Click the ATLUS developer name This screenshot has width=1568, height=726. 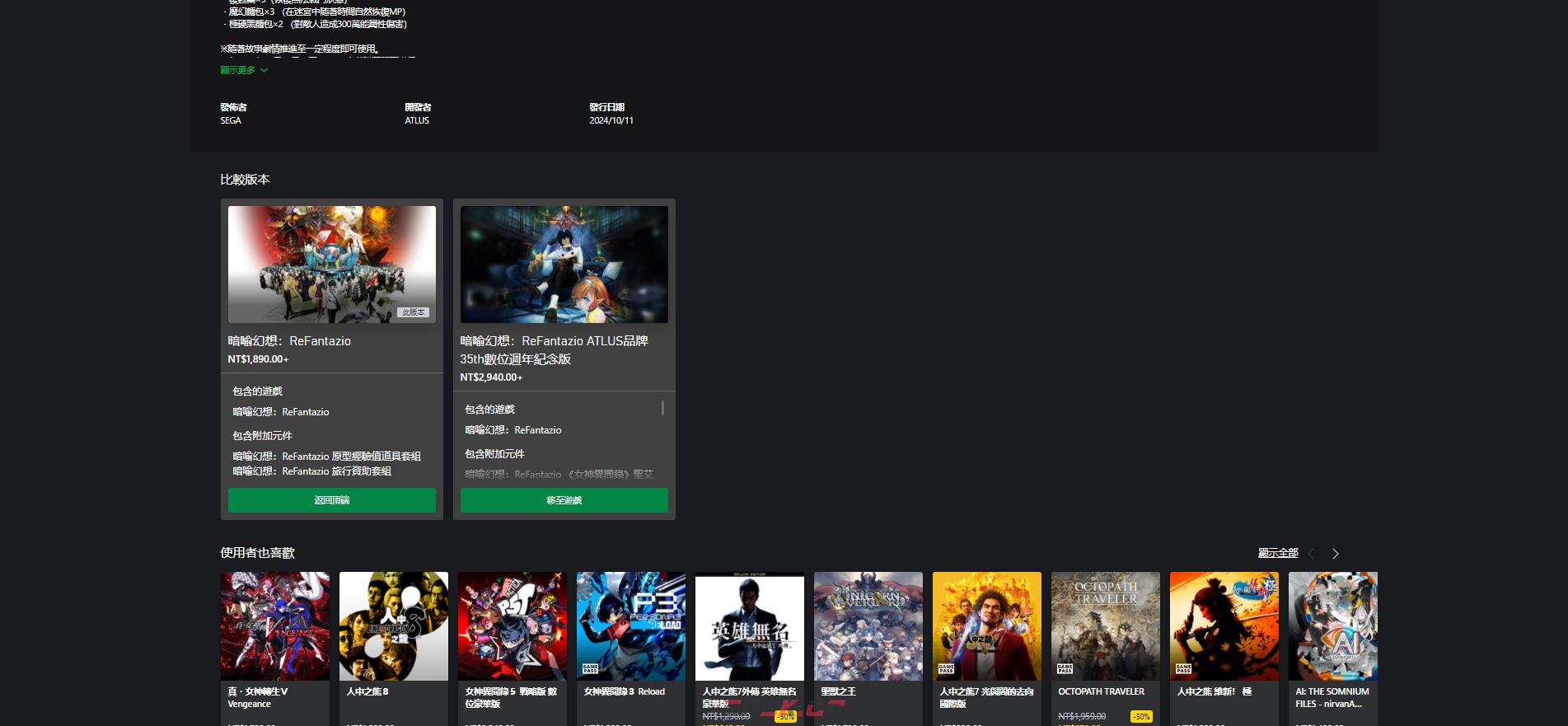(417, 120)
